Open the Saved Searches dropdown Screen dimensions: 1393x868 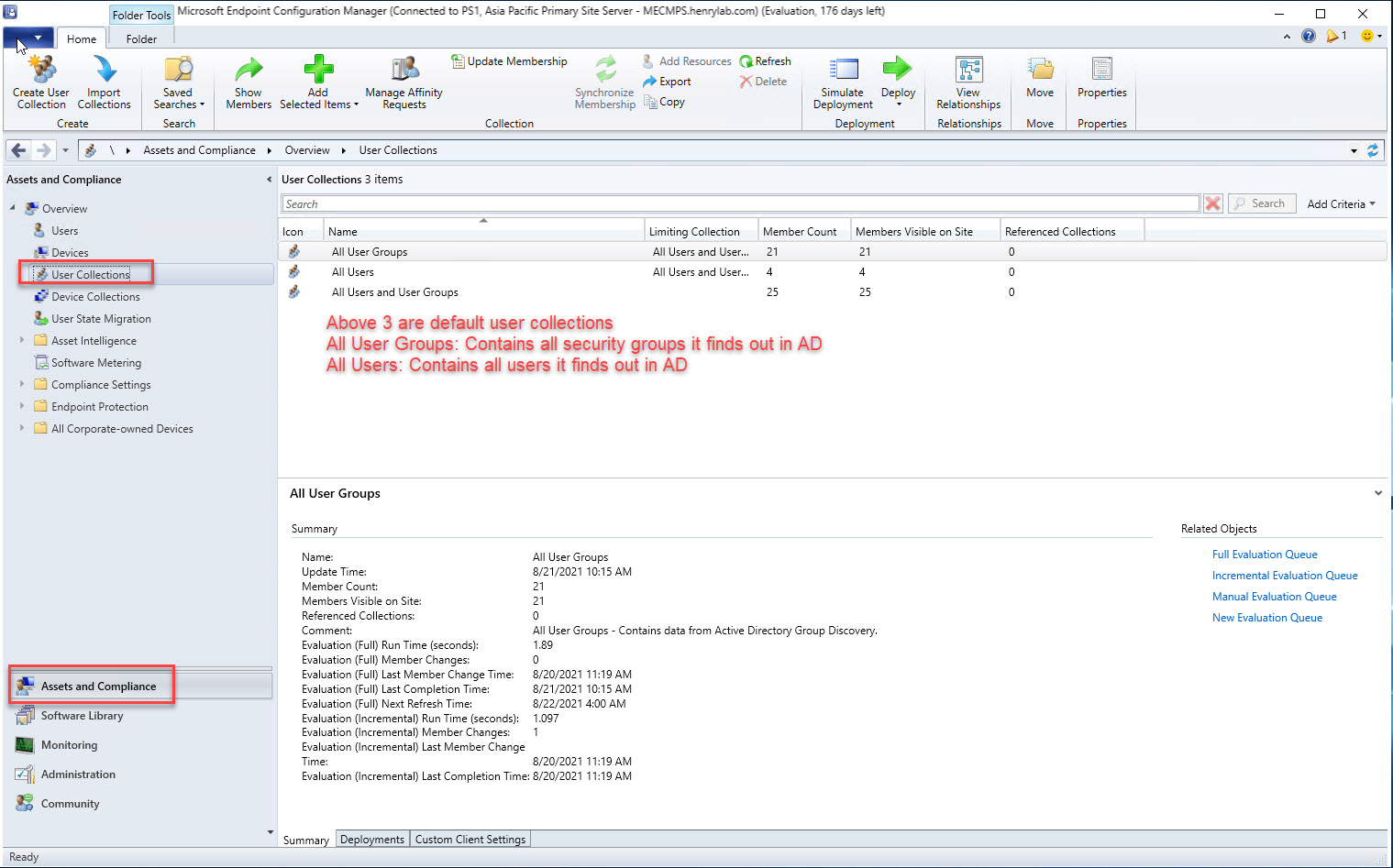(178, 98)
